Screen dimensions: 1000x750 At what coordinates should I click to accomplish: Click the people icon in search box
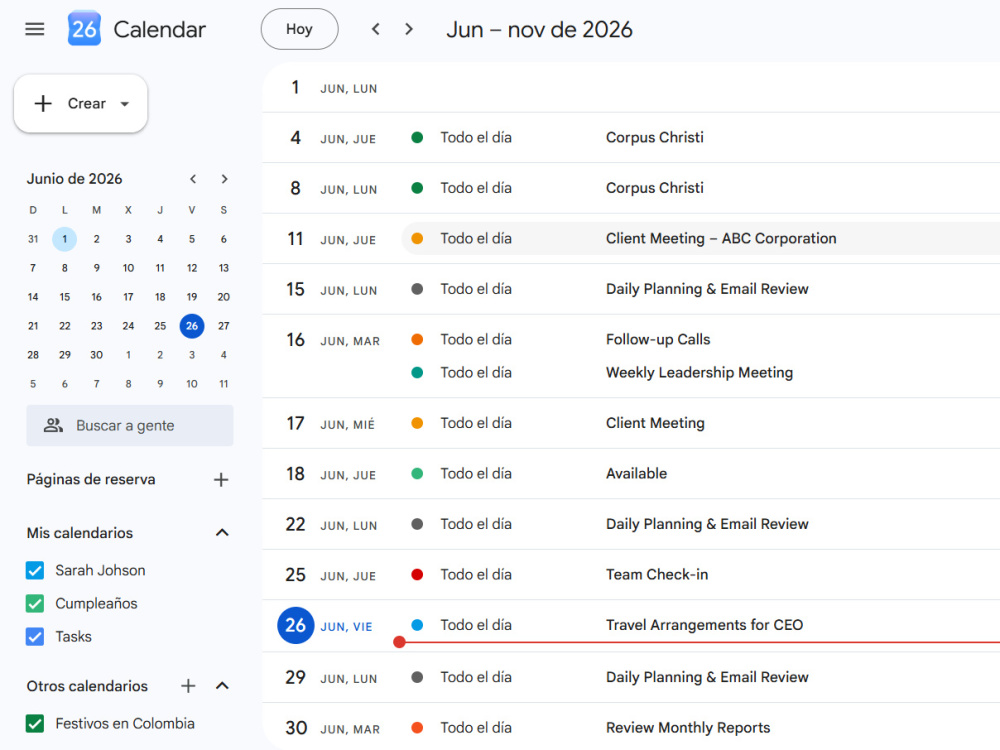[x=54, y=425]
